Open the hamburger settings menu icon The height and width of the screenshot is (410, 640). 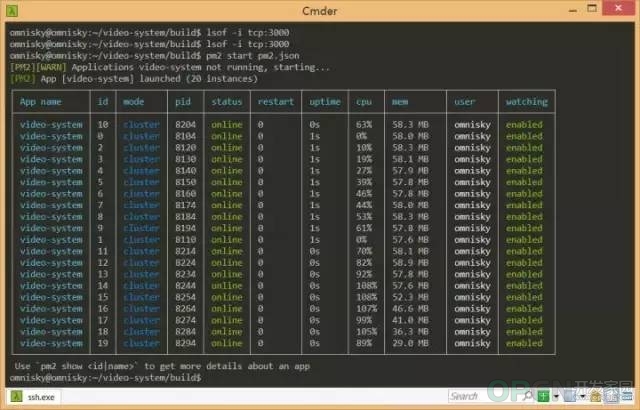tap(627, 397)
